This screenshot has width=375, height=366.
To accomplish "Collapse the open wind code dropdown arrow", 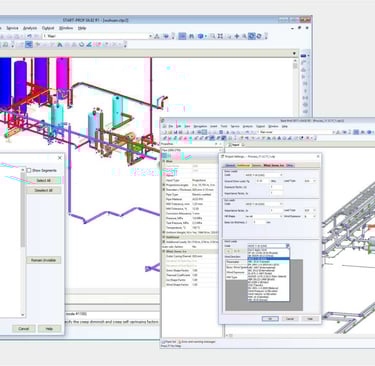I will click(287, 246).
